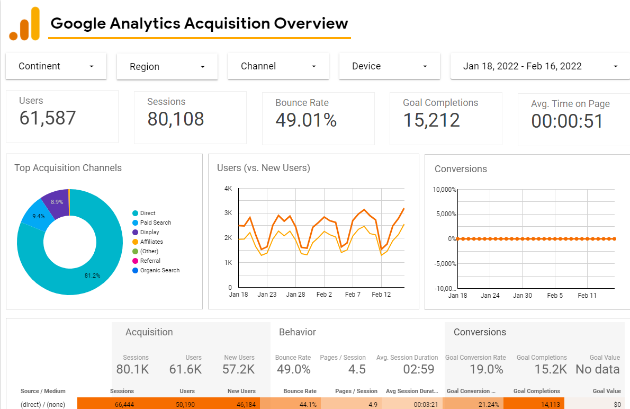Image resolution: width=630 pixels, height=409 pixels.
Task: Click the (direct) / (none) source row label
Action: (43, 404)
